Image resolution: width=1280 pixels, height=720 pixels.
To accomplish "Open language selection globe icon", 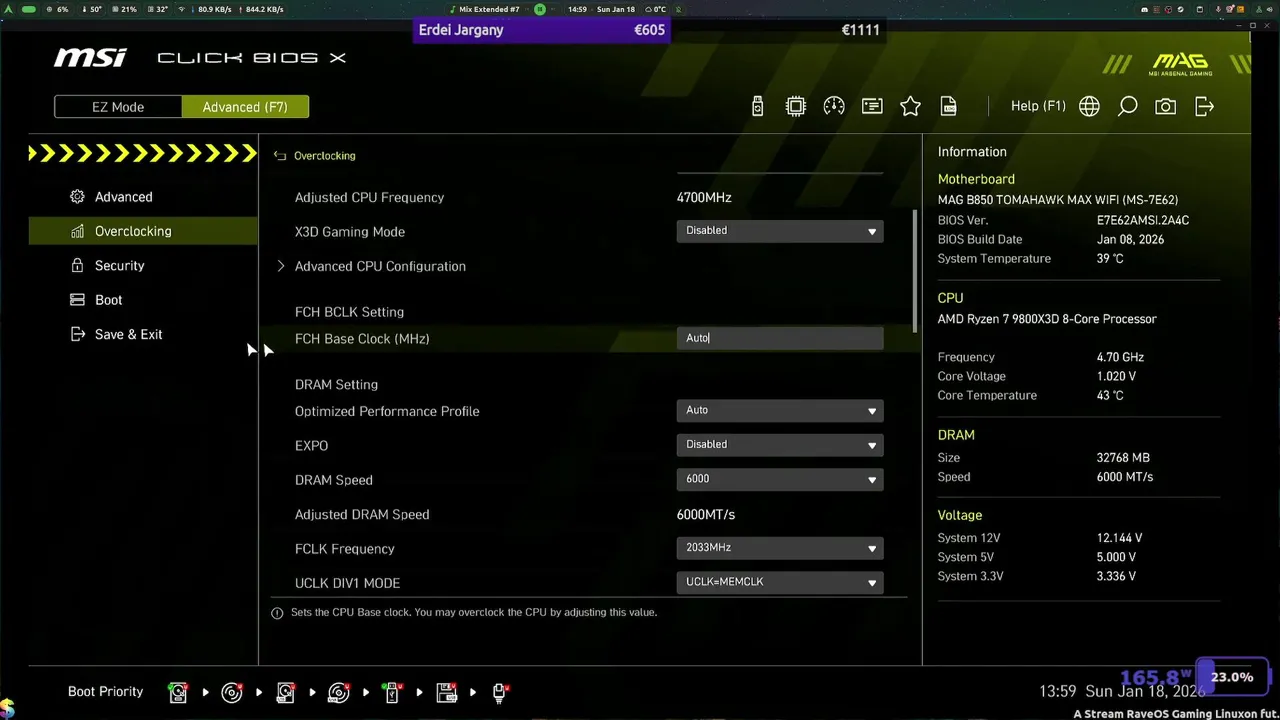I will [1089, 106].
